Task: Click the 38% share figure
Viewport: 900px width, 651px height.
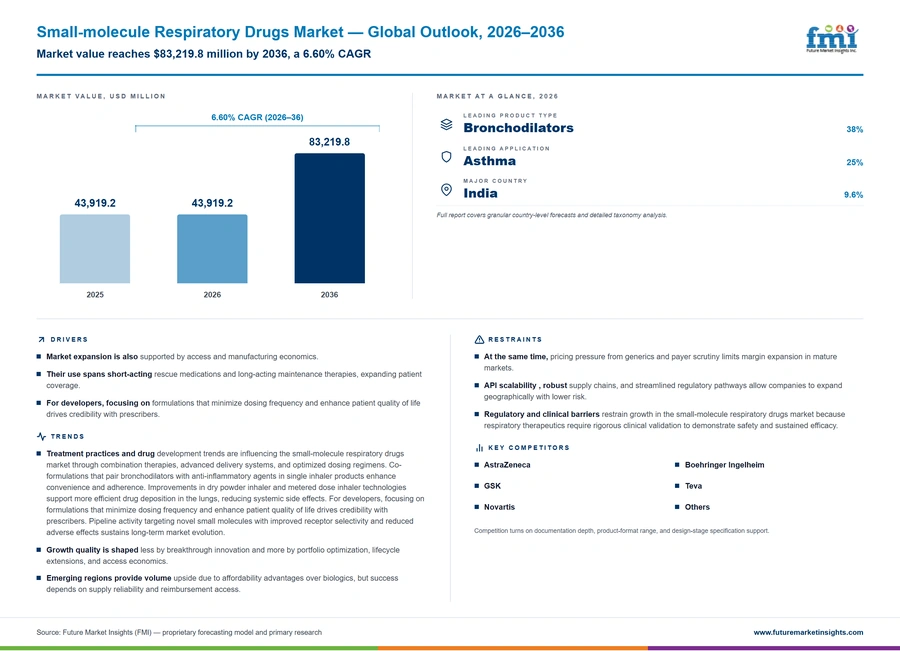Action: pos(854,129)
